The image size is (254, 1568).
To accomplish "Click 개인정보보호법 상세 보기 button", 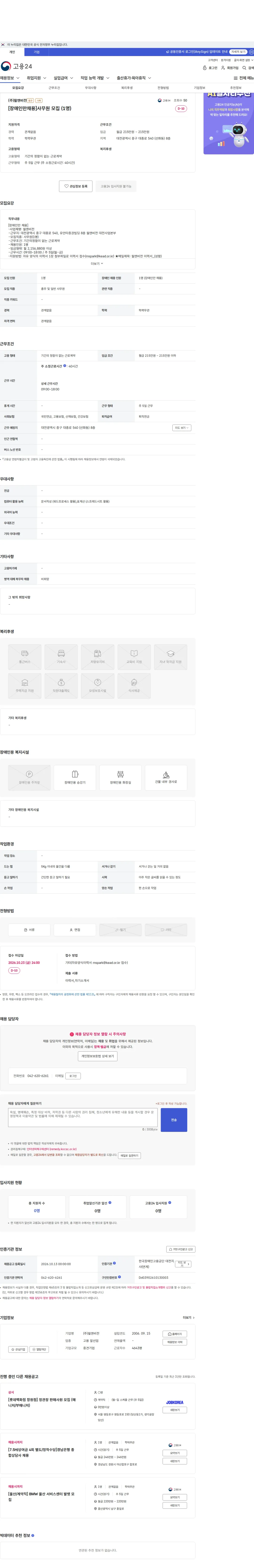I will 98,1056.
